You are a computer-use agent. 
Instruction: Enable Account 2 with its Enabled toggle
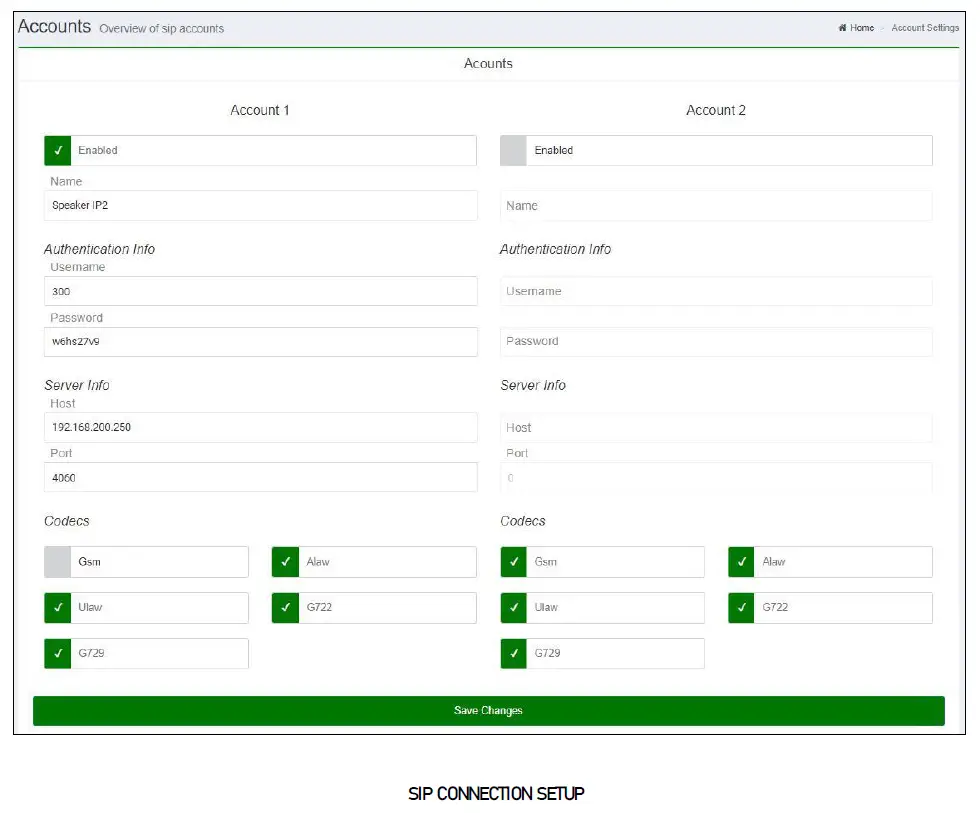pyautogui.click(x=513, y=150)
